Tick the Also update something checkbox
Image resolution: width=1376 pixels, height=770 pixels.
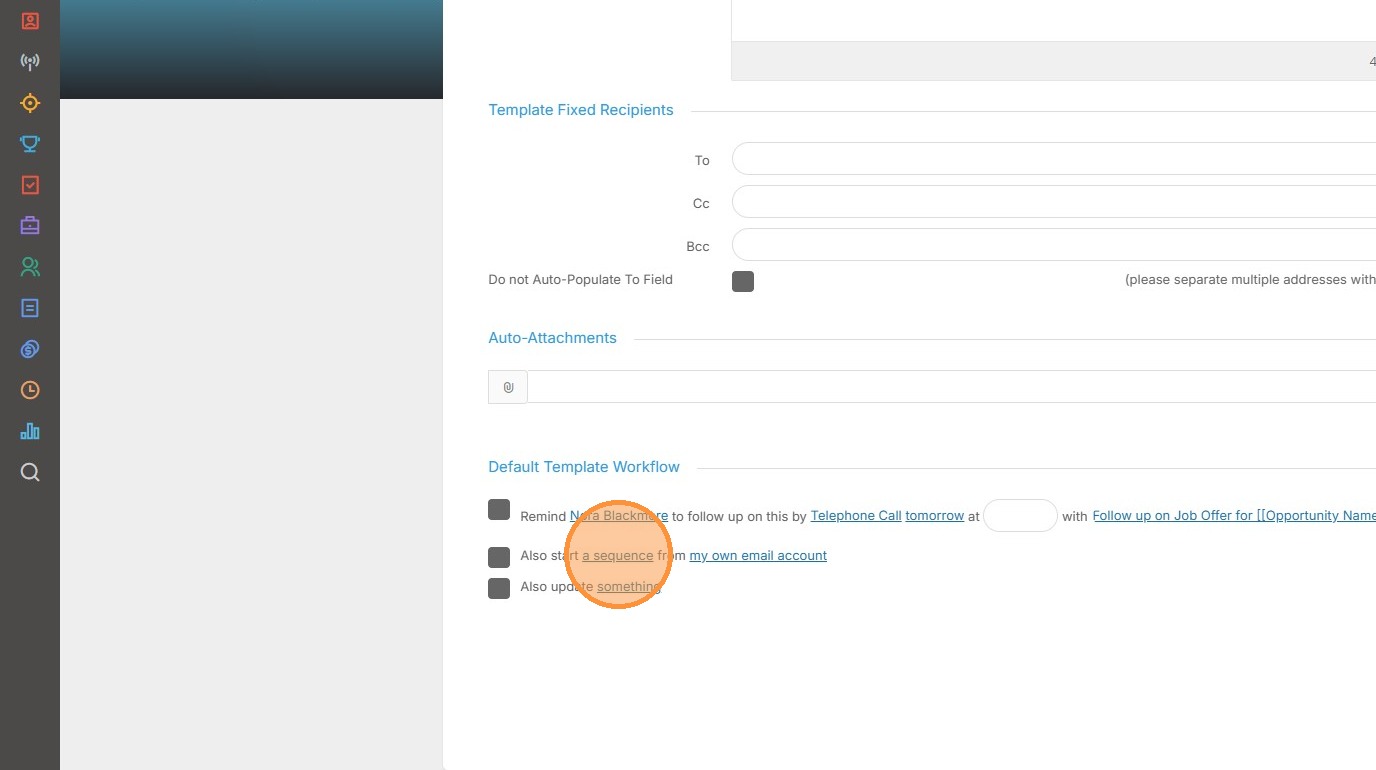click(x=499, y=588)
